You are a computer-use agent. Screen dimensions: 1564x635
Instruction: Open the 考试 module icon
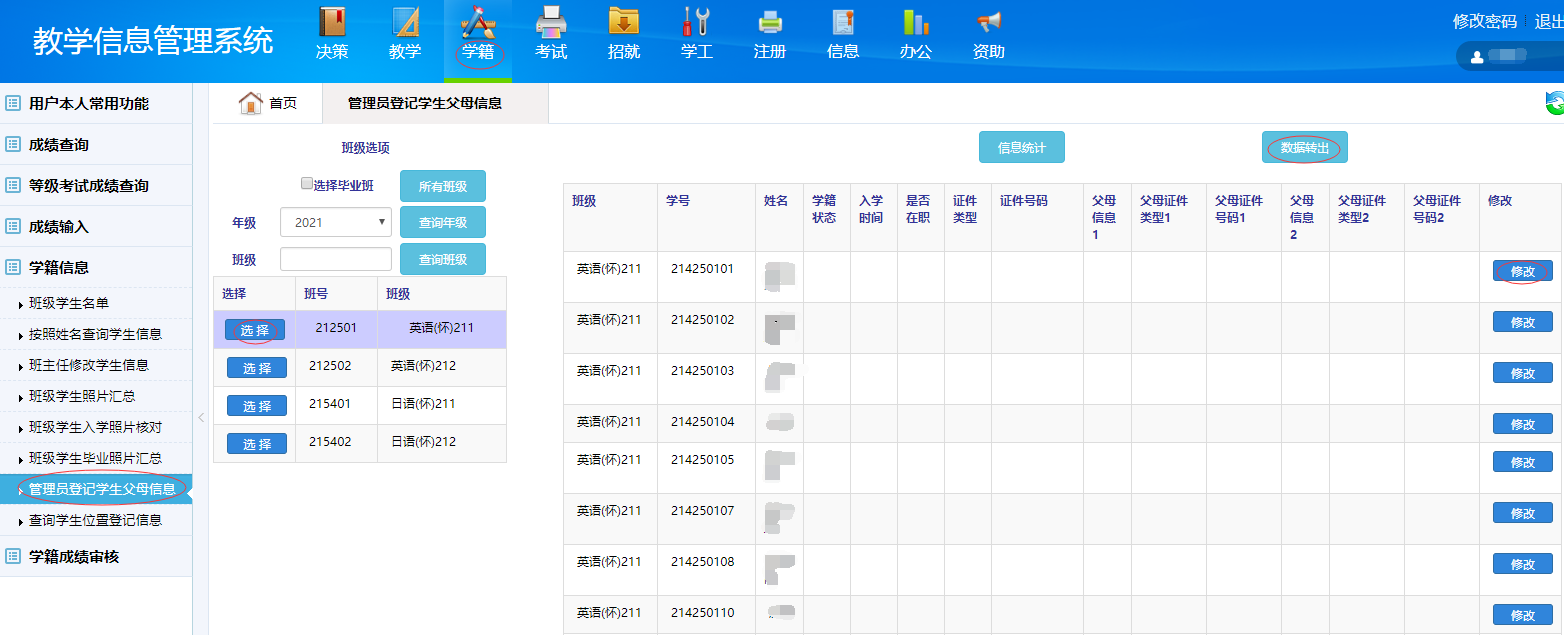[551, 22]
